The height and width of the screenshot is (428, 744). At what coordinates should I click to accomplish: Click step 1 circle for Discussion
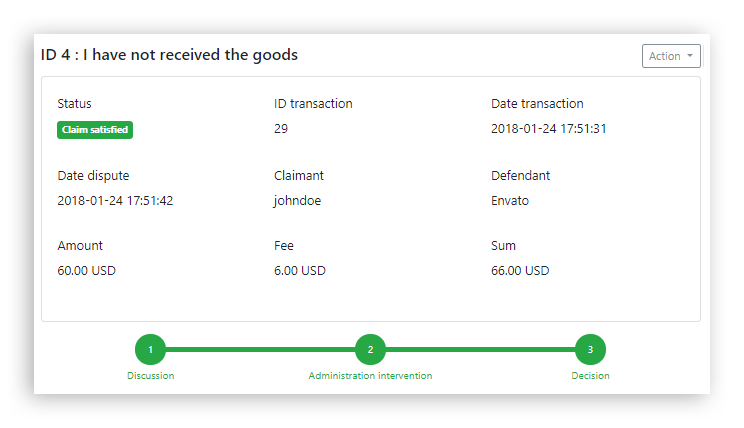point(150,349)
